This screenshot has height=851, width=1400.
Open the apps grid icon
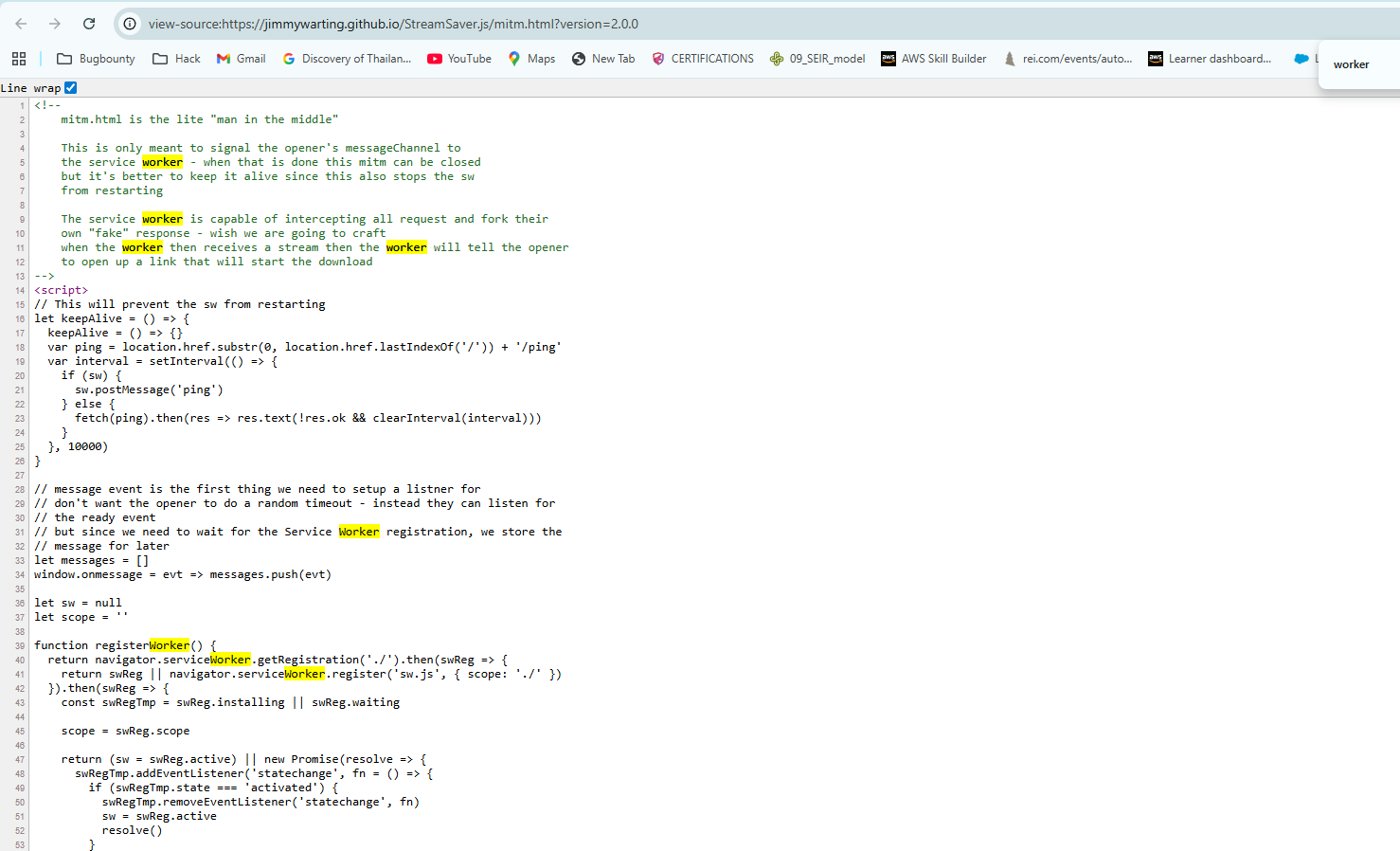tap(19, 59)
